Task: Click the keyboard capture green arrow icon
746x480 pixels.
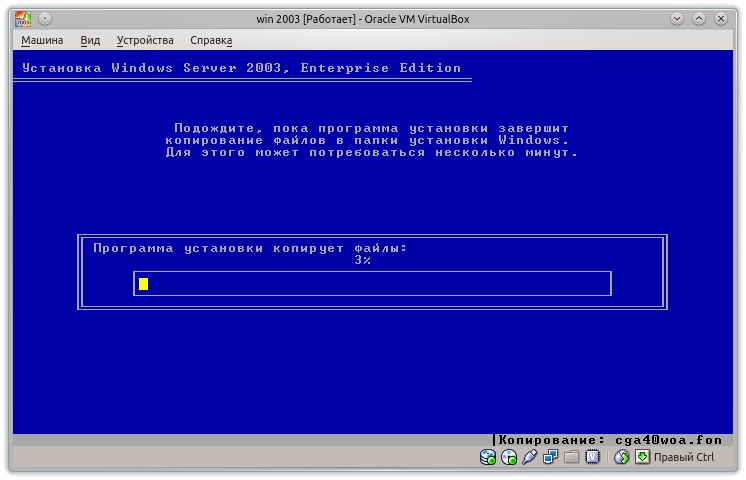Action: click(x=643, y=457)
